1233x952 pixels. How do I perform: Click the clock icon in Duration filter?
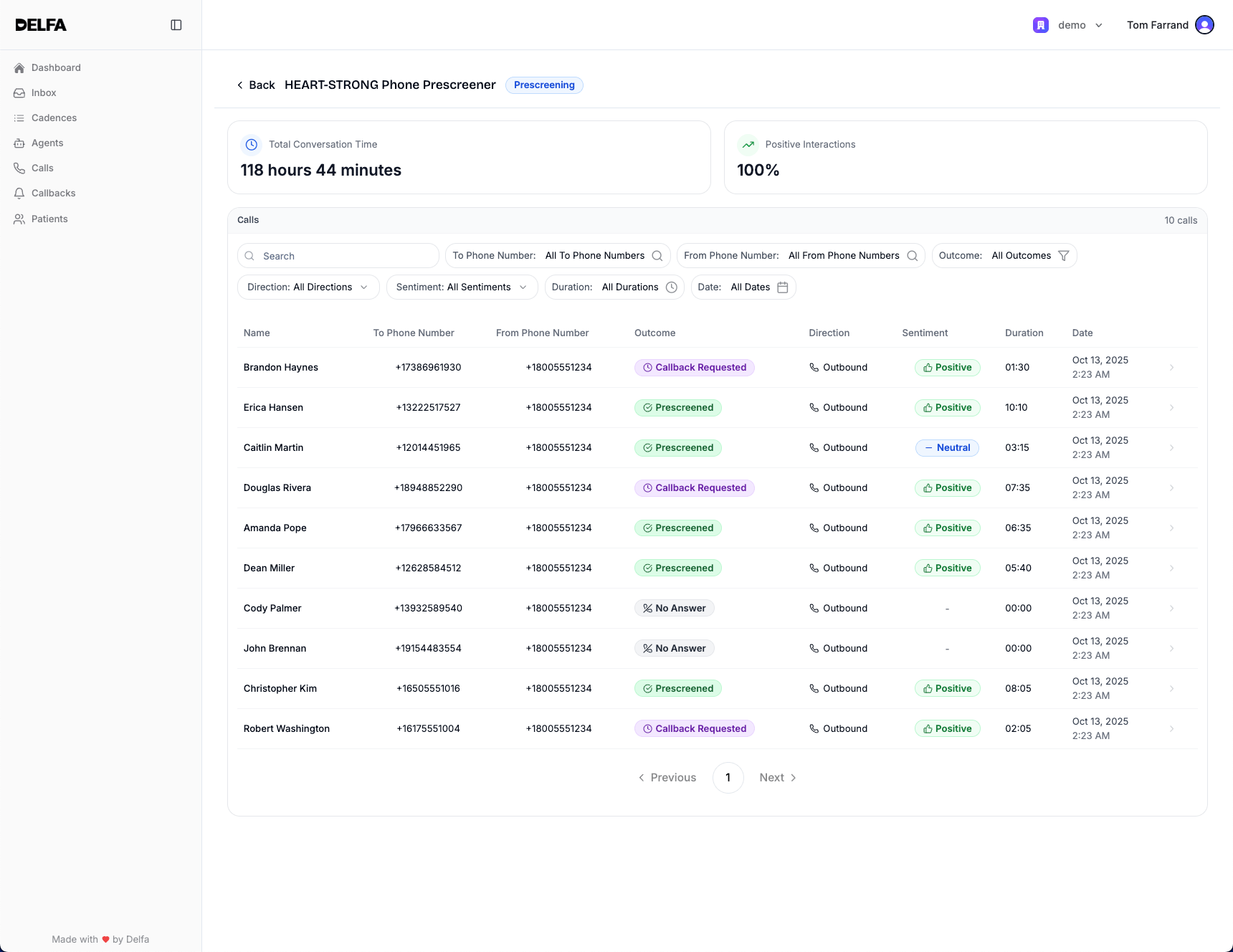pos(672,287)
